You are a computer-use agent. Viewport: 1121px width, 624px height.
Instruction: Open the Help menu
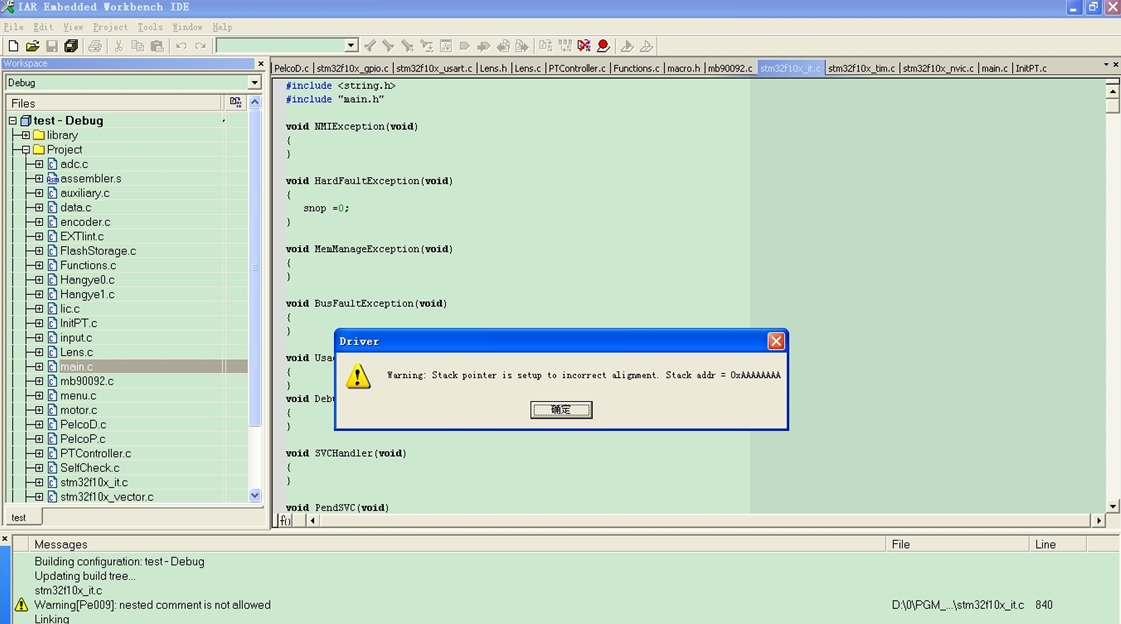[x=222, y=27]
